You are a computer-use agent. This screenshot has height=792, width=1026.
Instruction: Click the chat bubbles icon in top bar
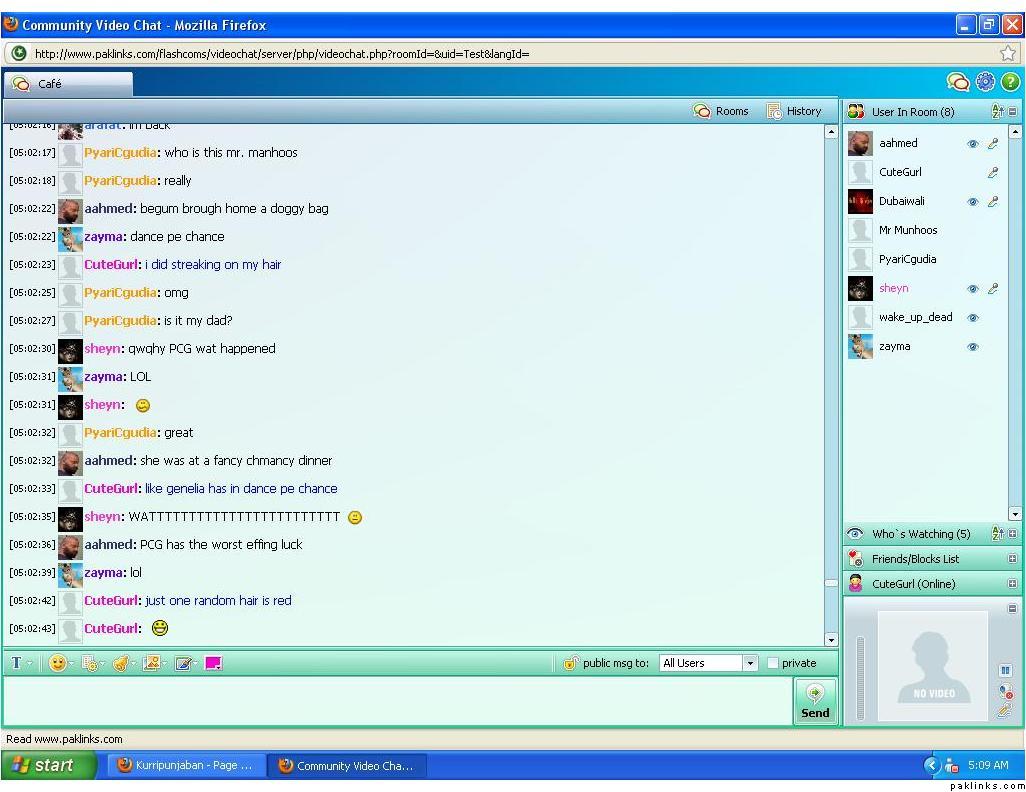[958, 83]
